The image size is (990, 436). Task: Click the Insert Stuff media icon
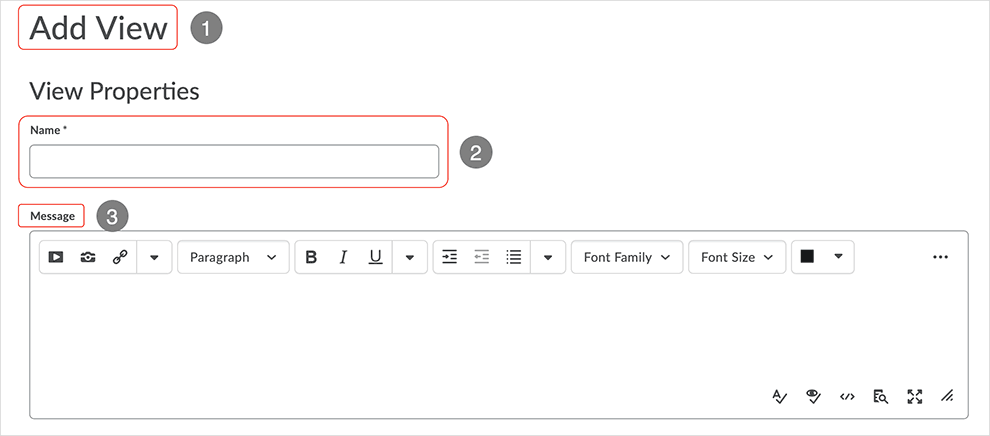56,257
